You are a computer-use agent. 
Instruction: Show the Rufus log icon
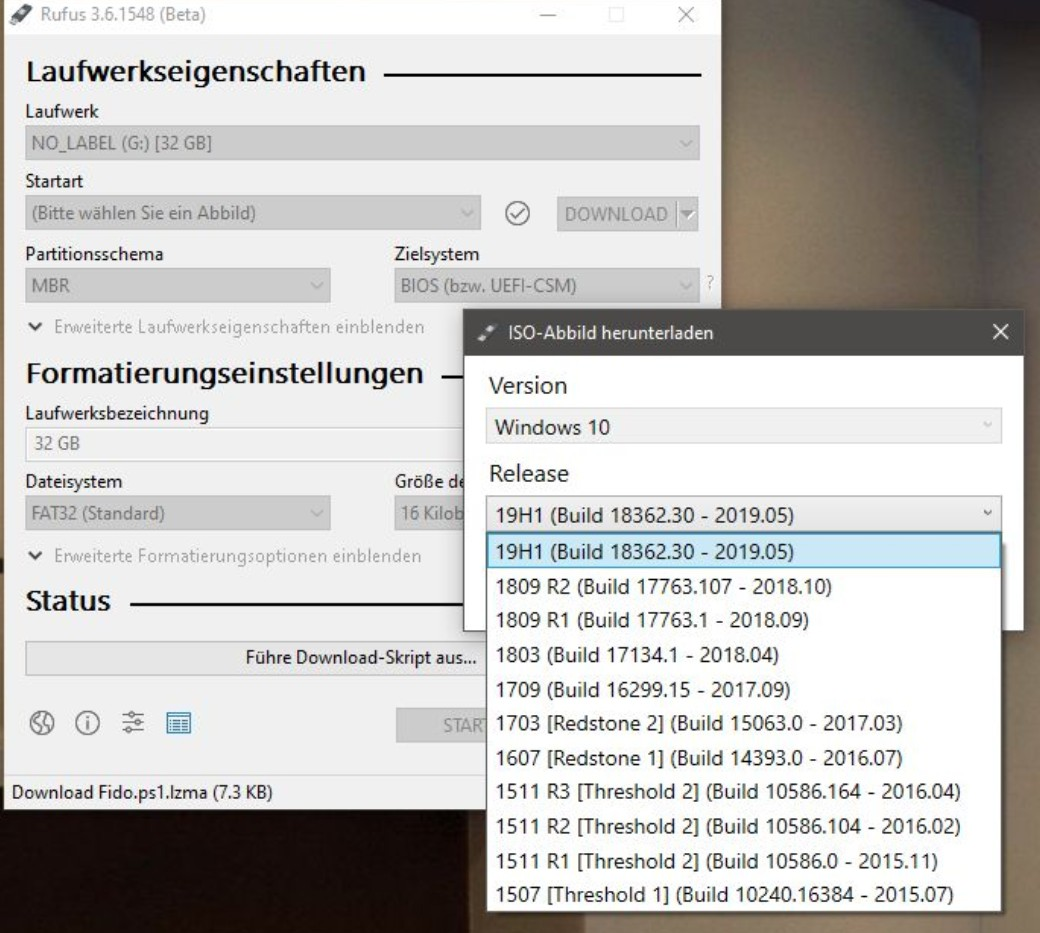[178, 723]
